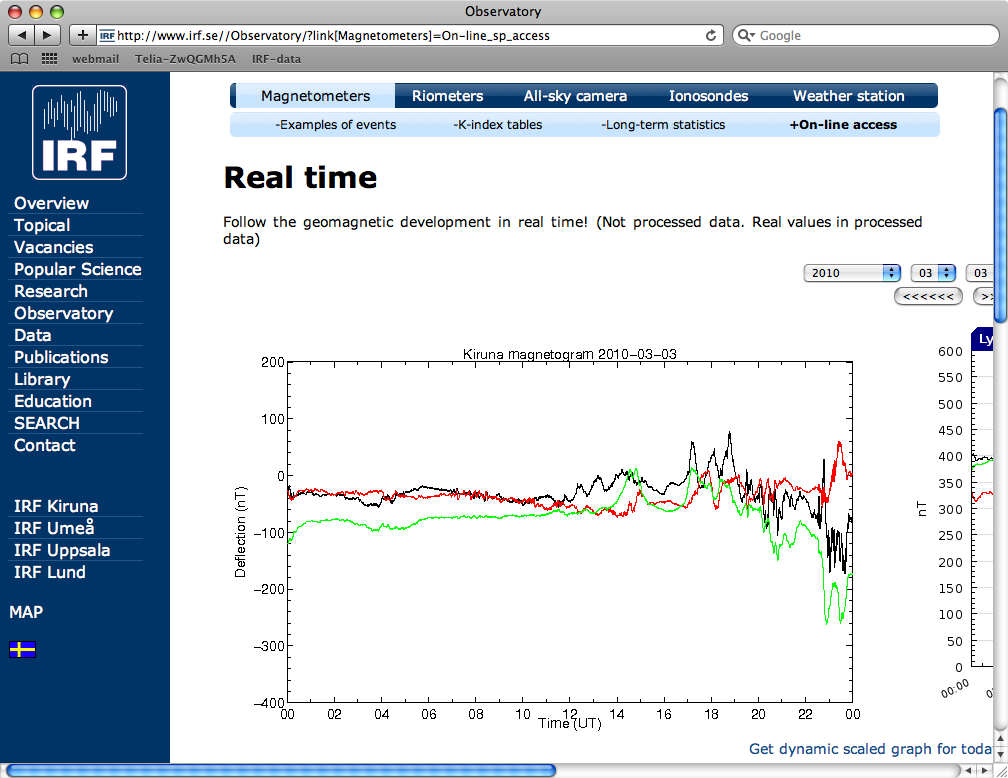Open the month 03 dropdown
Screen dimensions: 1008x778
(933, 273)
